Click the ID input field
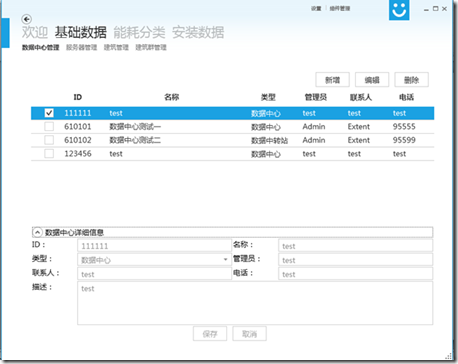 click(x=154, y=246)
